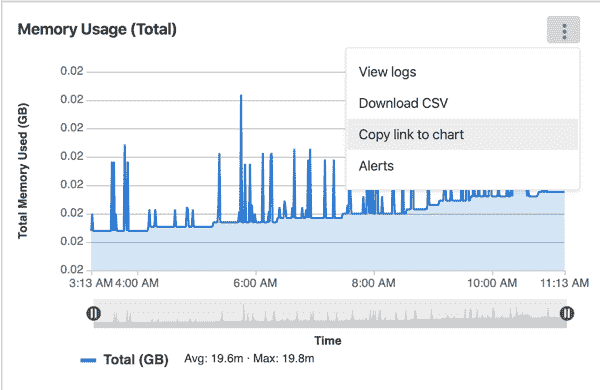600x390 pixels.
Task: Click left time range slider handle
Action: point(93,313)
